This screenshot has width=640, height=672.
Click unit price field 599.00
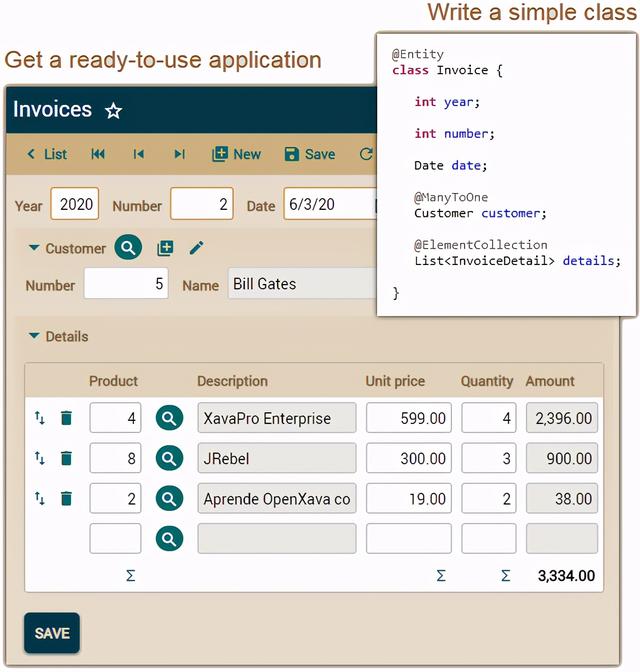[x=409, y=418]
